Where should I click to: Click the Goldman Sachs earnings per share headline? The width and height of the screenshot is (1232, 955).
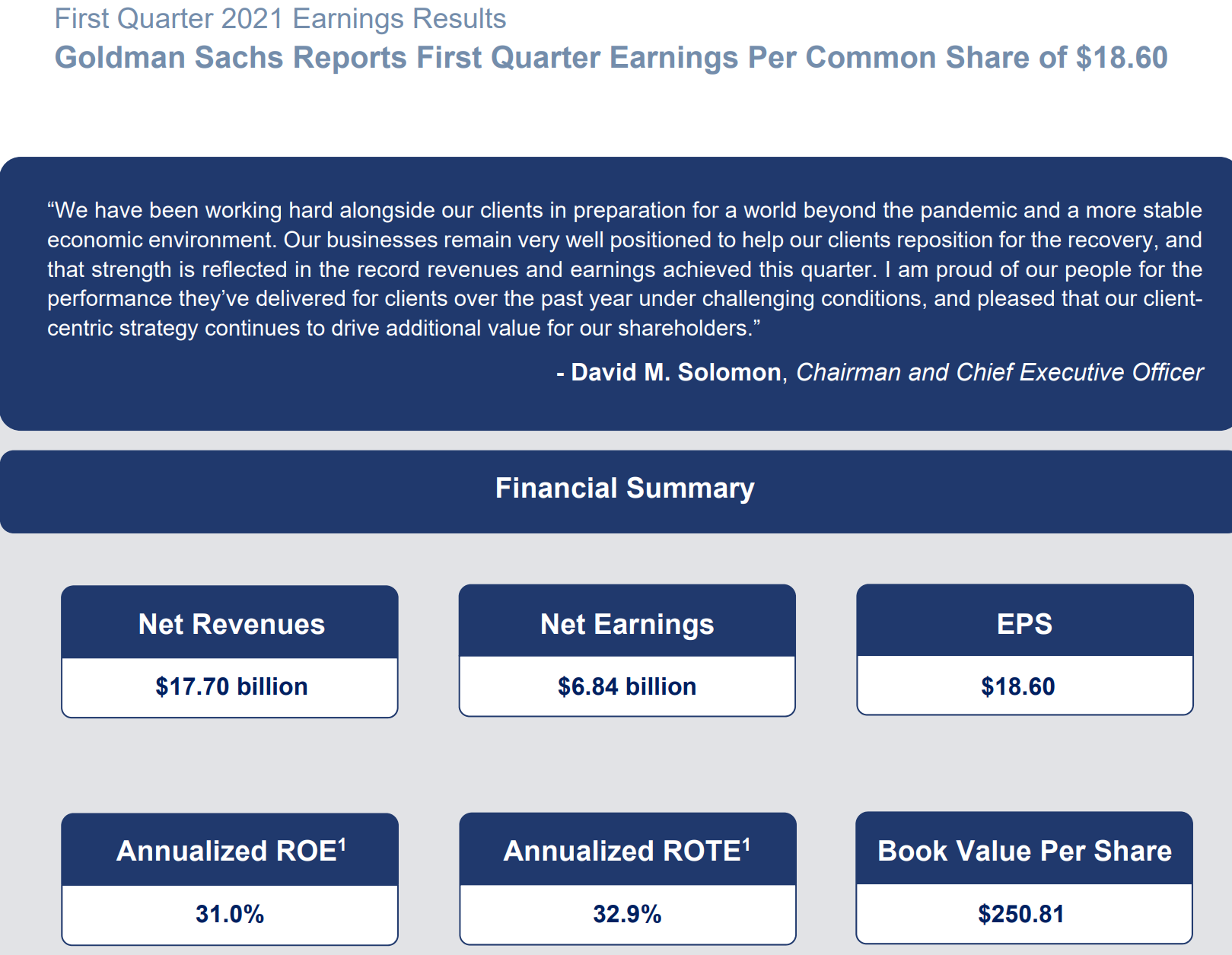(610, 58)
